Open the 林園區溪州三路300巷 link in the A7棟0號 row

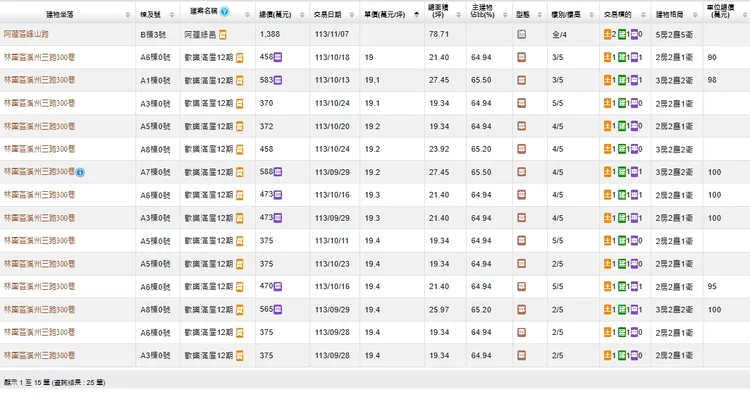[39, 172]
